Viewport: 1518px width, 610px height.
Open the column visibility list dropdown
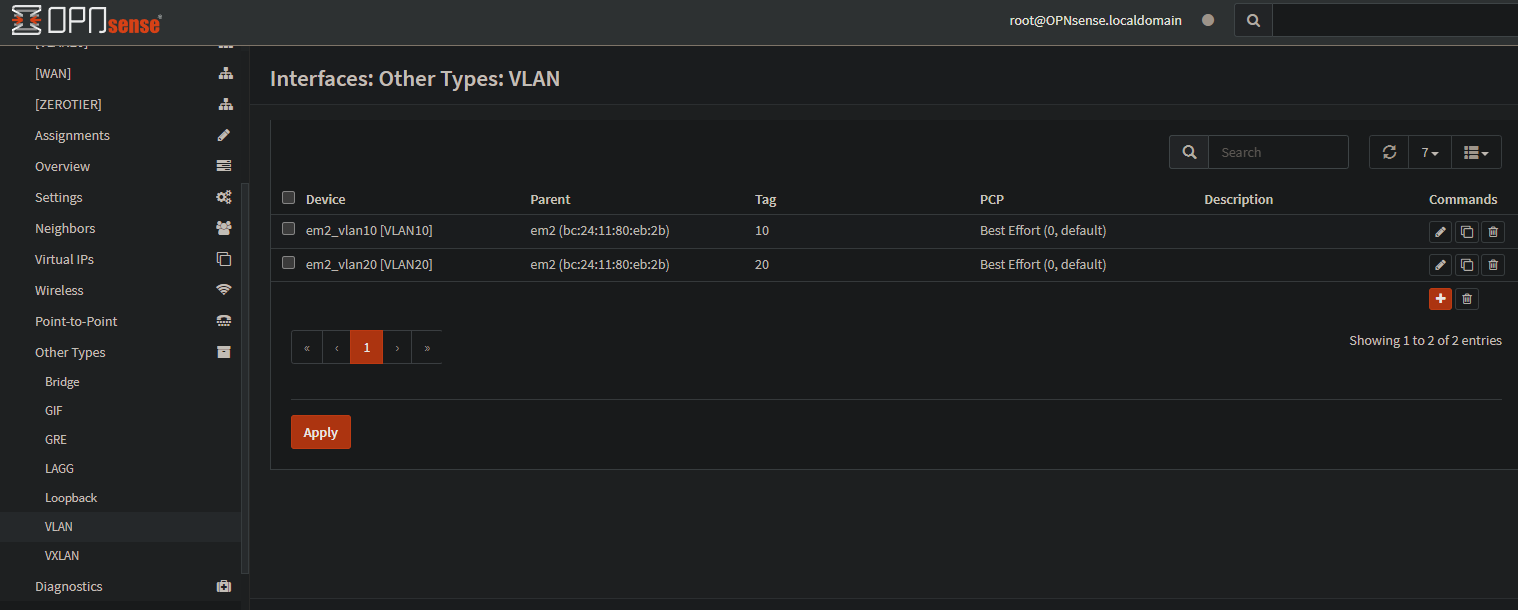click(1475, 152)
